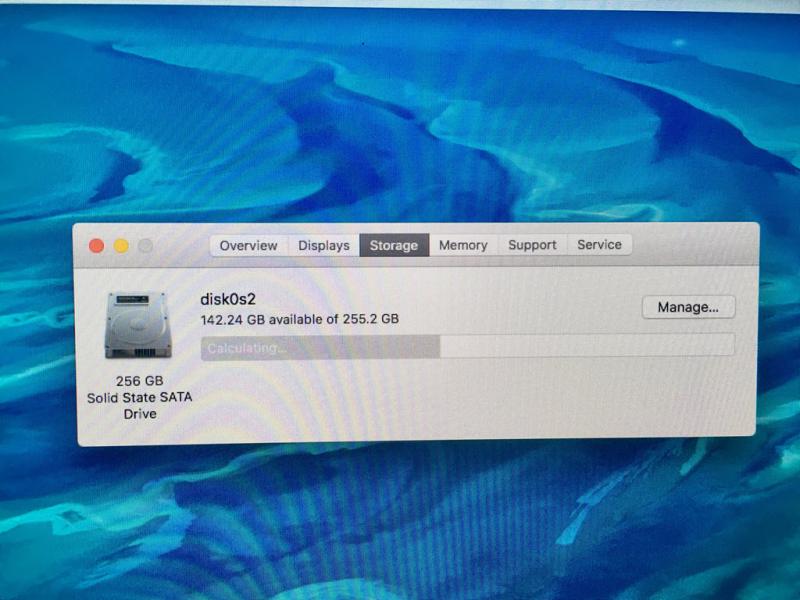The width and height of the screenshot is (800, 600).
Task: Minimize window with yellow button
Action: coord(121,246)
